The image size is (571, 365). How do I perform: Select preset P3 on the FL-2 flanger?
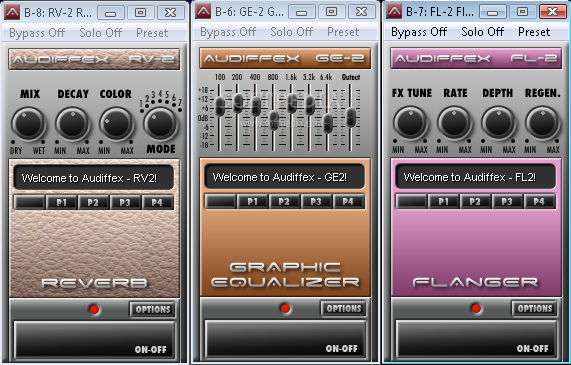point(507,201)
